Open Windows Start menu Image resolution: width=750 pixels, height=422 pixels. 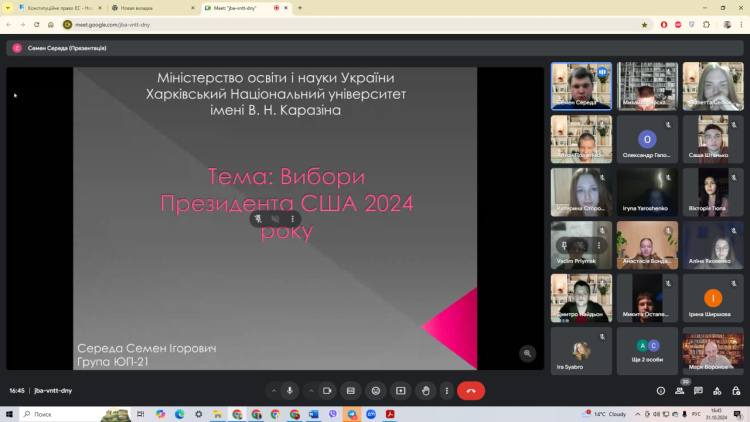(9, 414)
